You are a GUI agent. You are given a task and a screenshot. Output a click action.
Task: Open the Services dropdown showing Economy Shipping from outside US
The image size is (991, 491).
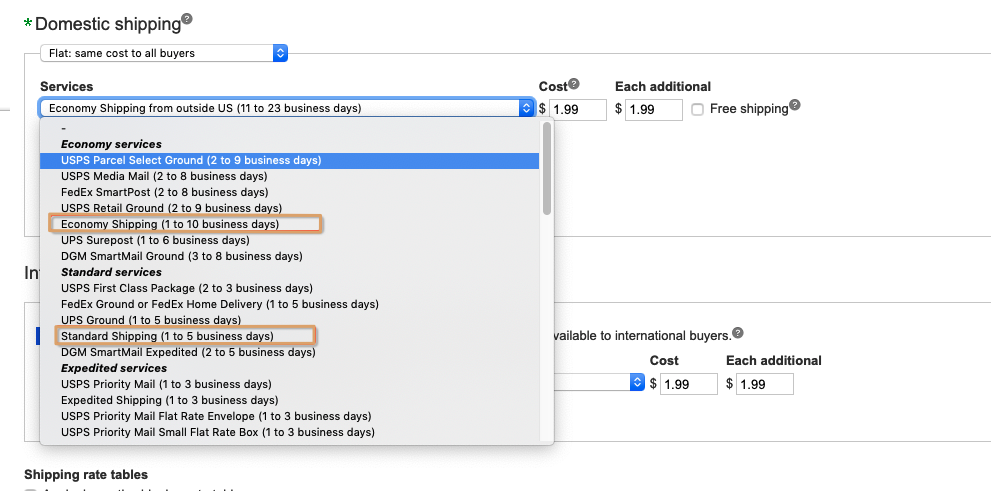tap(286, 108)
